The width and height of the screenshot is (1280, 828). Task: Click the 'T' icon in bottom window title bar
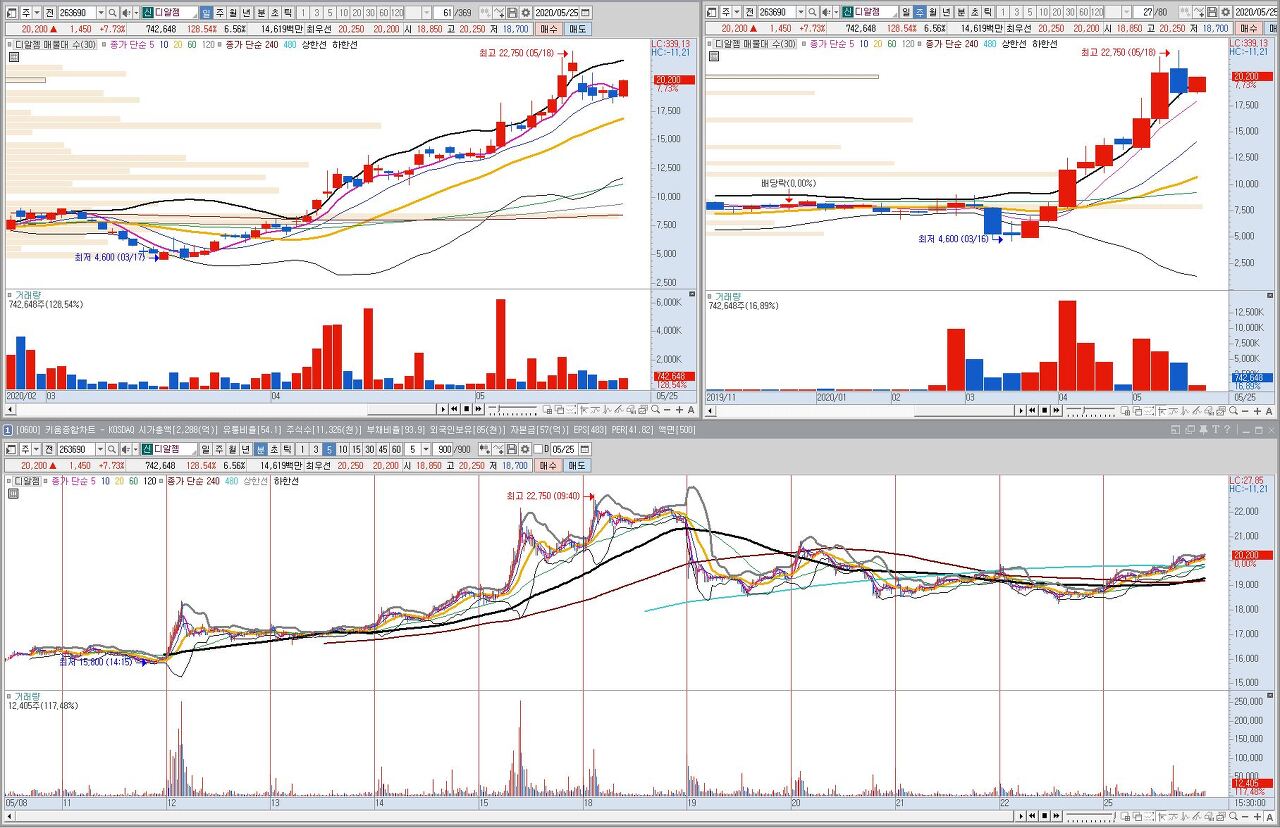[1215, 429]
